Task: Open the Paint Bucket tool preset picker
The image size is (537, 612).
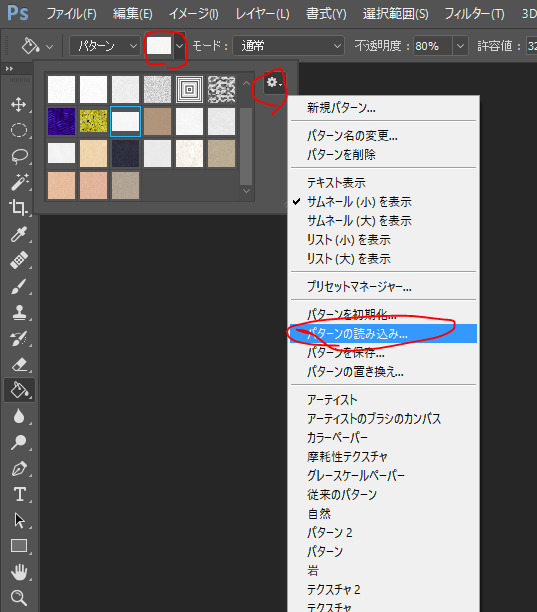Action: tap(37, 46)
